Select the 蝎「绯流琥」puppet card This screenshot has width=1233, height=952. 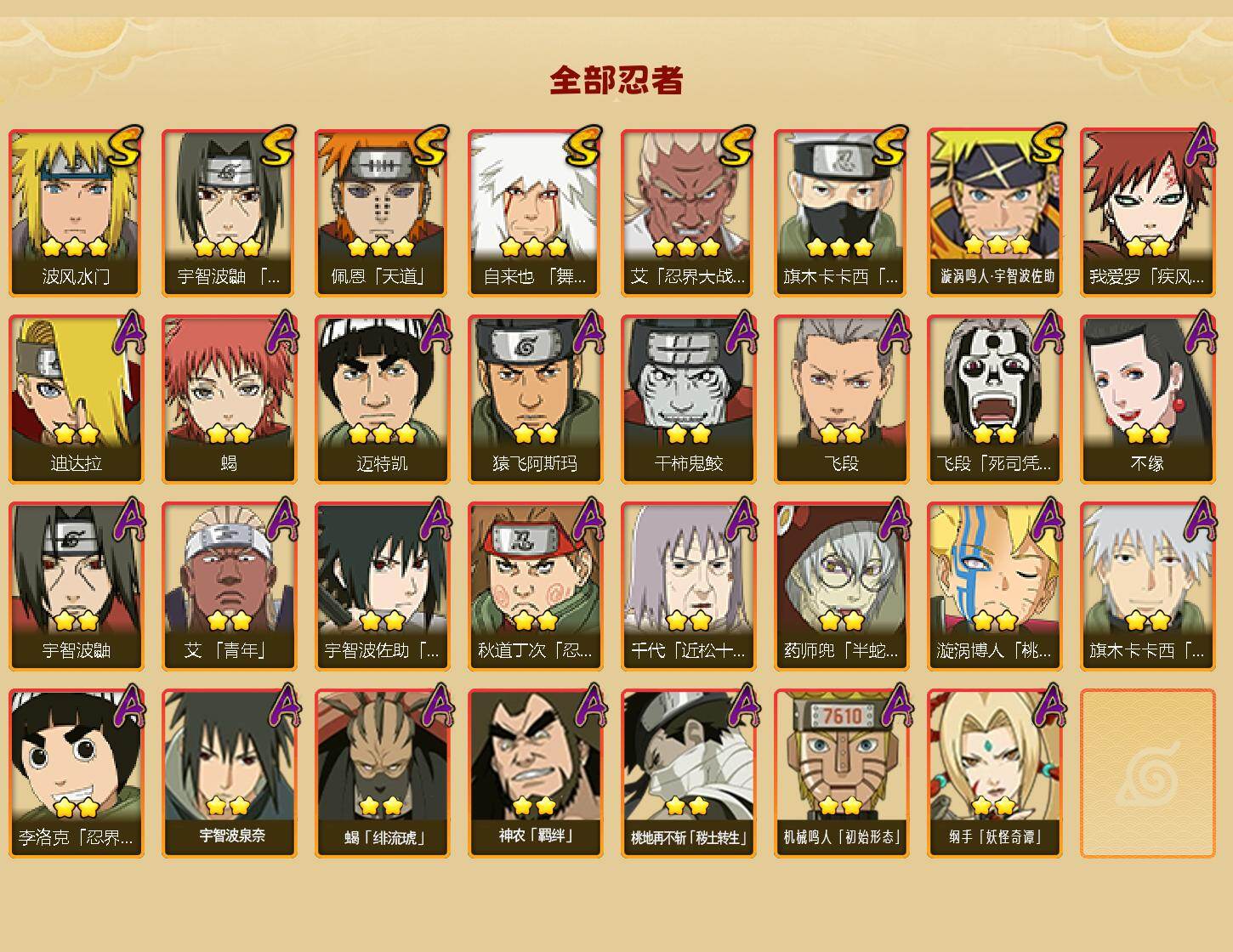coord(383,773)
